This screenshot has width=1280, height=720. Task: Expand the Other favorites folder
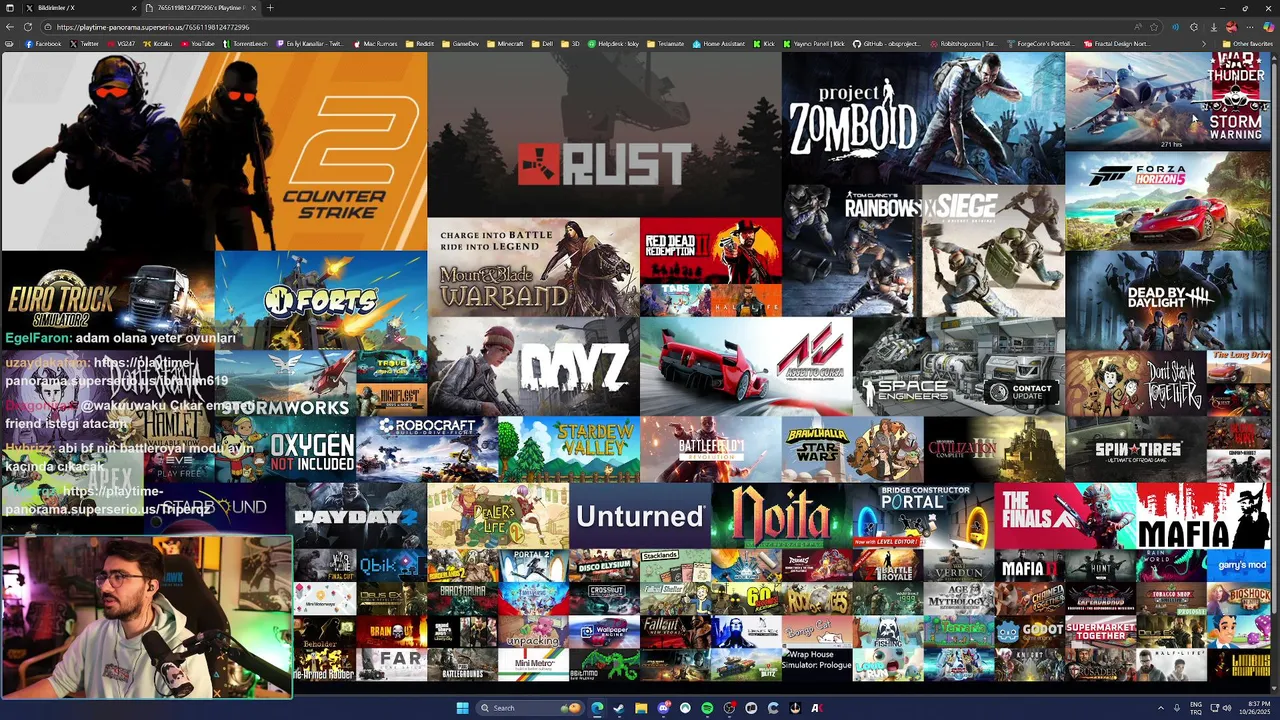pos(1247,44)
